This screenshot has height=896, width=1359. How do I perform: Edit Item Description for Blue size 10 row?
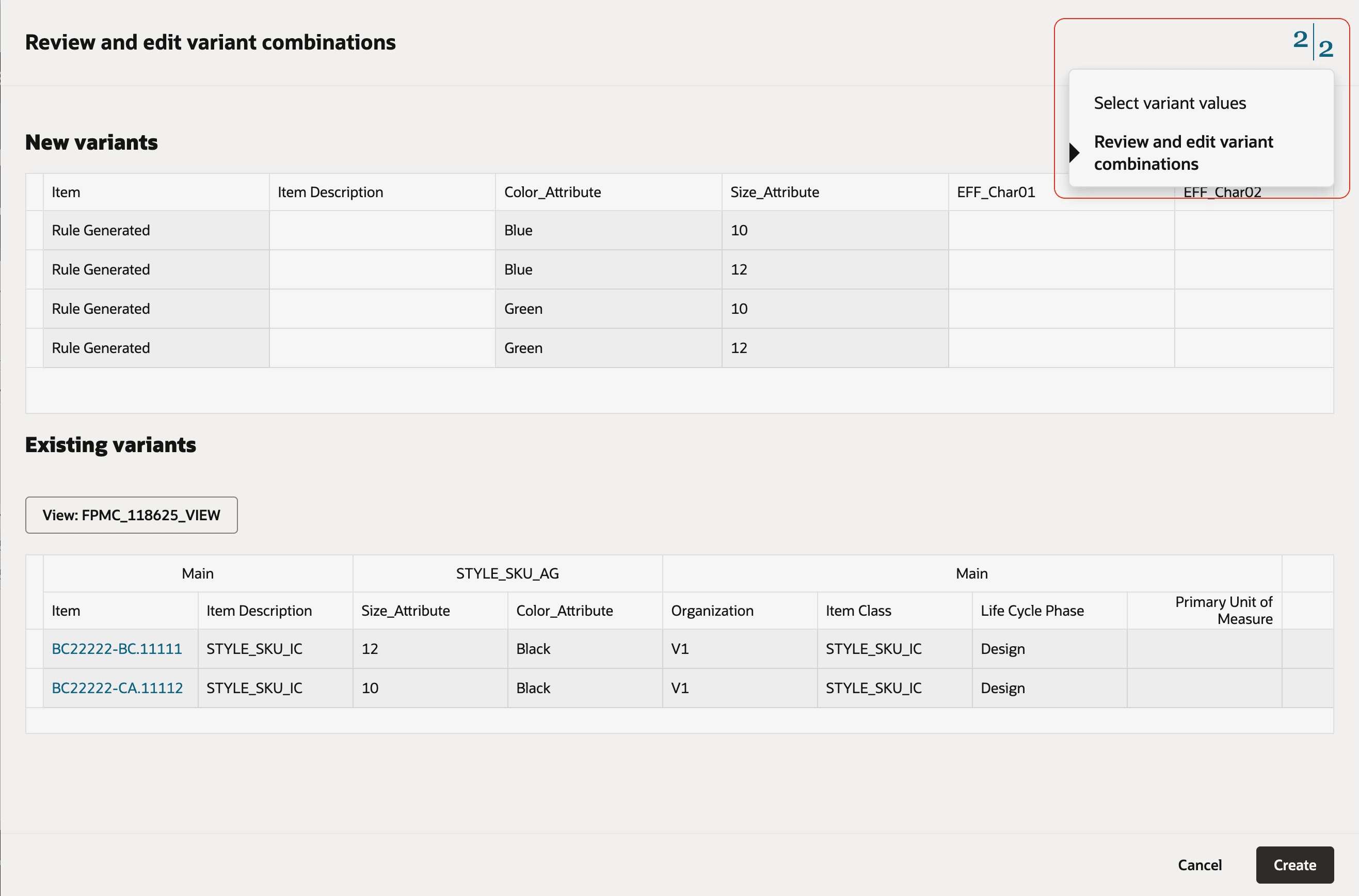[382, 230]
